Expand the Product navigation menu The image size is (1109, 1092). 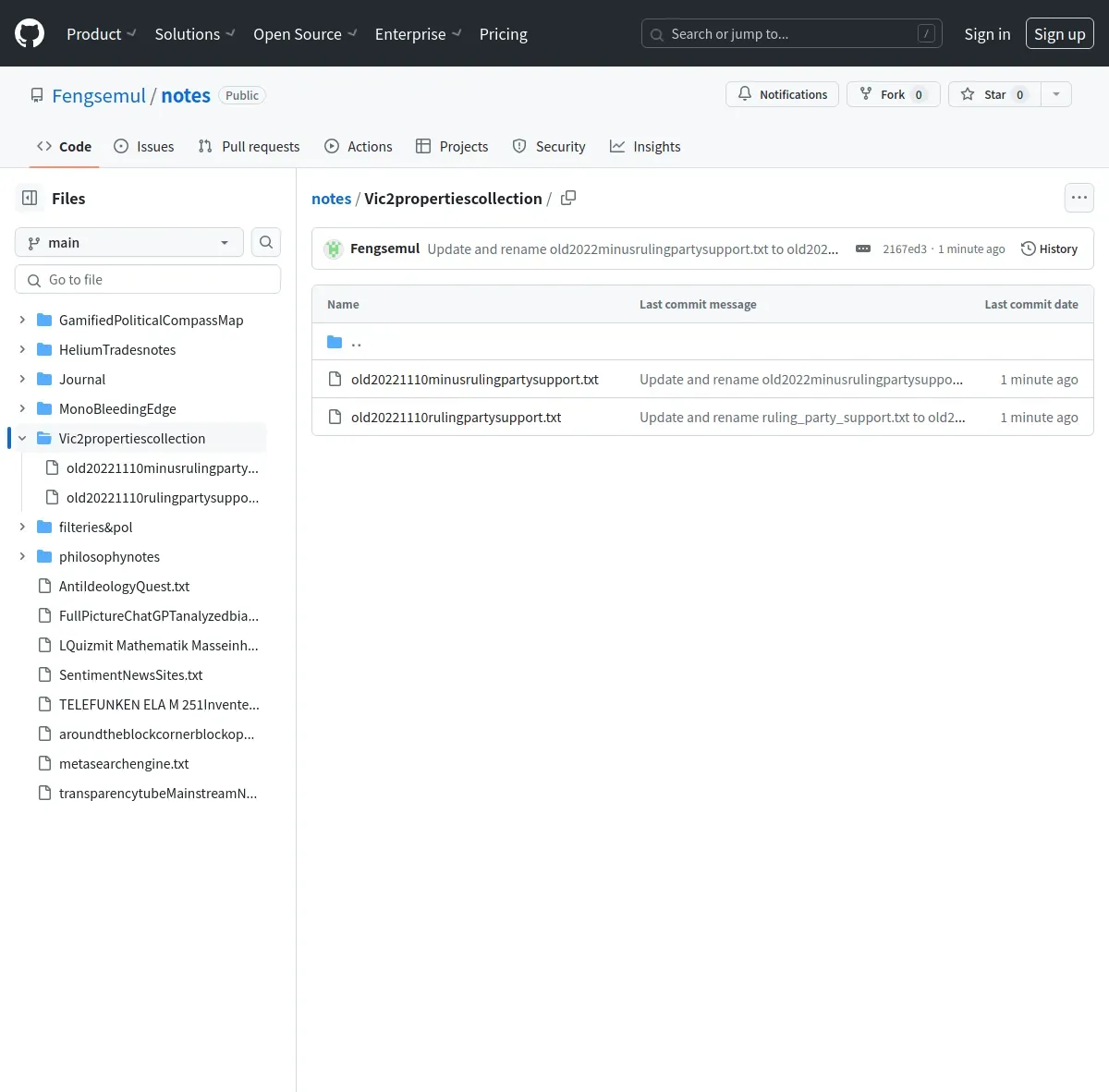(101, 34)
